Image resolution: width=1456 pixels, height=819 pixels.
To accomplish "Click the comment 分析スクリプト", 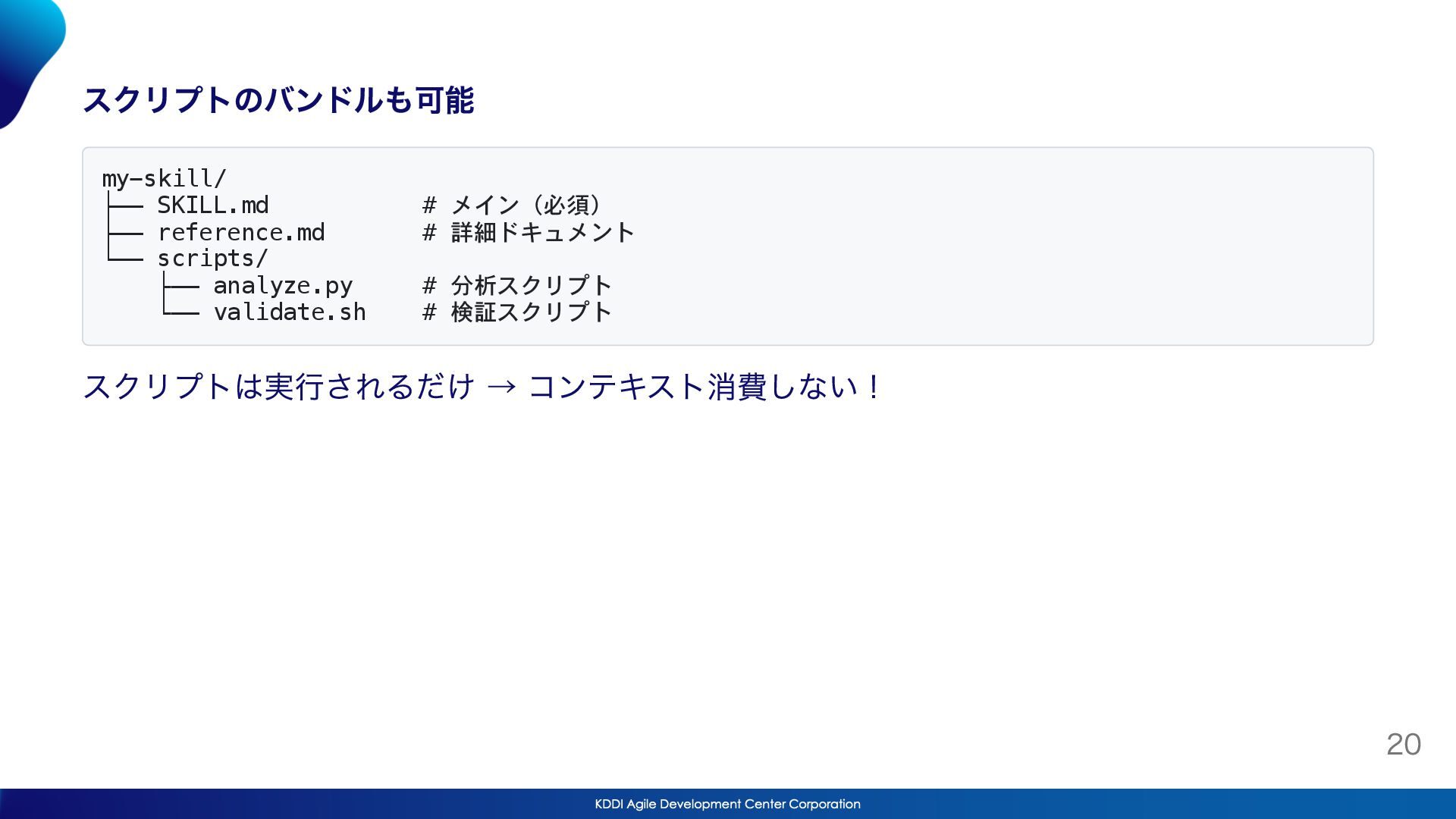I will pyautogui.click(x=531, y=286).
